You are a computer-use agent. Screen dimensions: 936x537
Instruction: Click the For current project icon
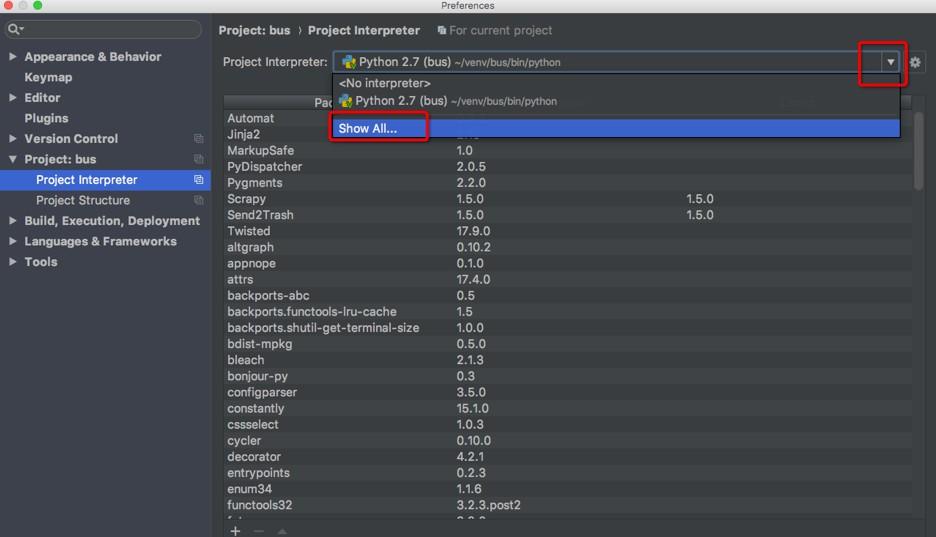pyautogui.click(x=442, y=30)
